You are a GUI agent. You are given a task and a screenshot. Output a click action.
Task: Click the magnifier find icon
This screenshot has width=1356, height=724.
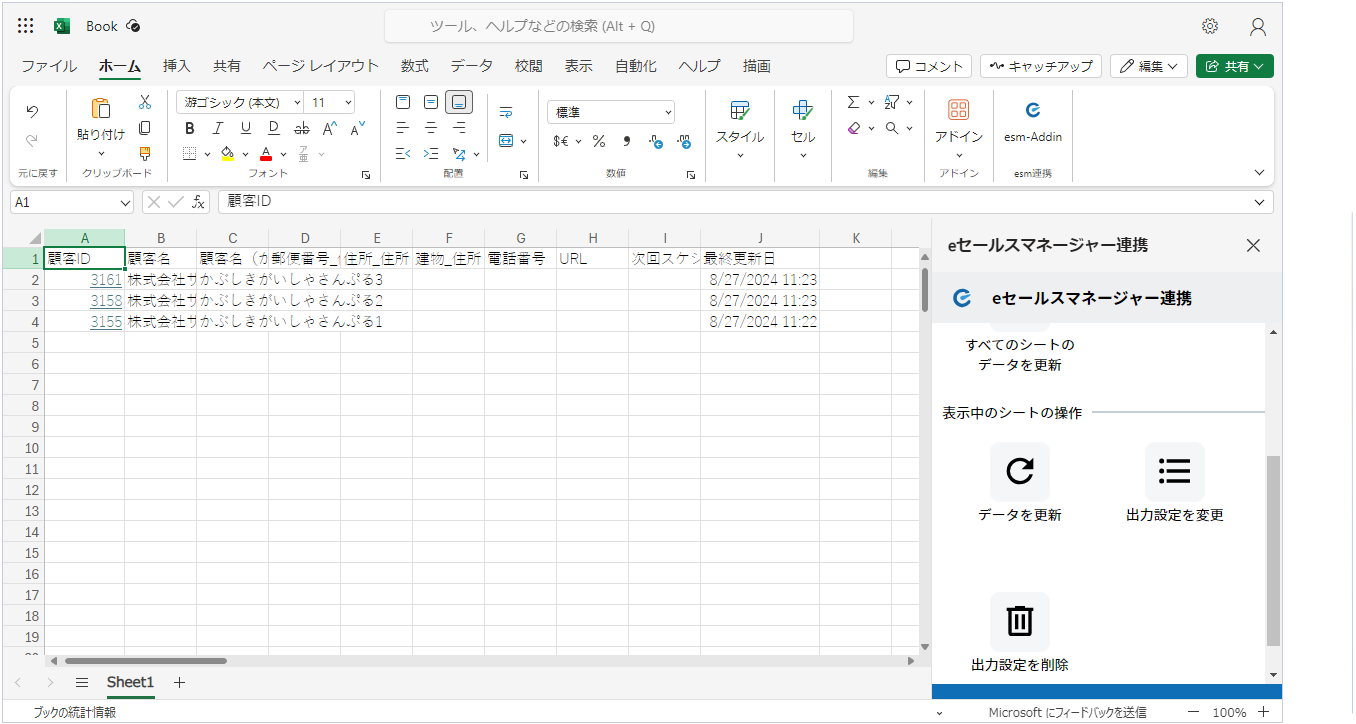pyautogui.click(x=892, y=128)
